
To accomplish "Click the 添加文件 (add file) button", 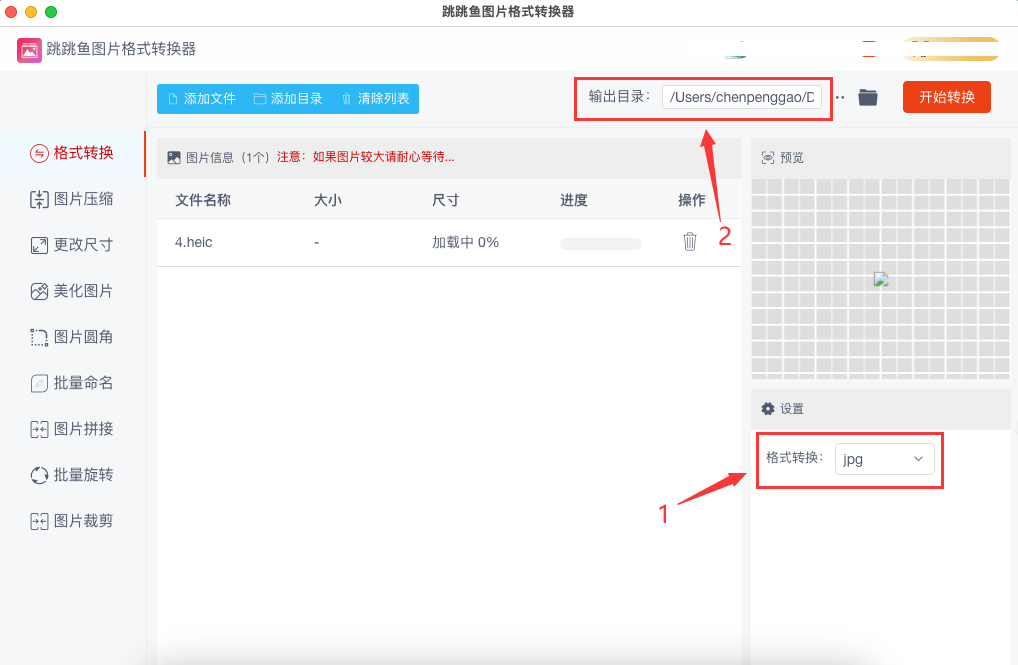I will click(x=201, y=99).
